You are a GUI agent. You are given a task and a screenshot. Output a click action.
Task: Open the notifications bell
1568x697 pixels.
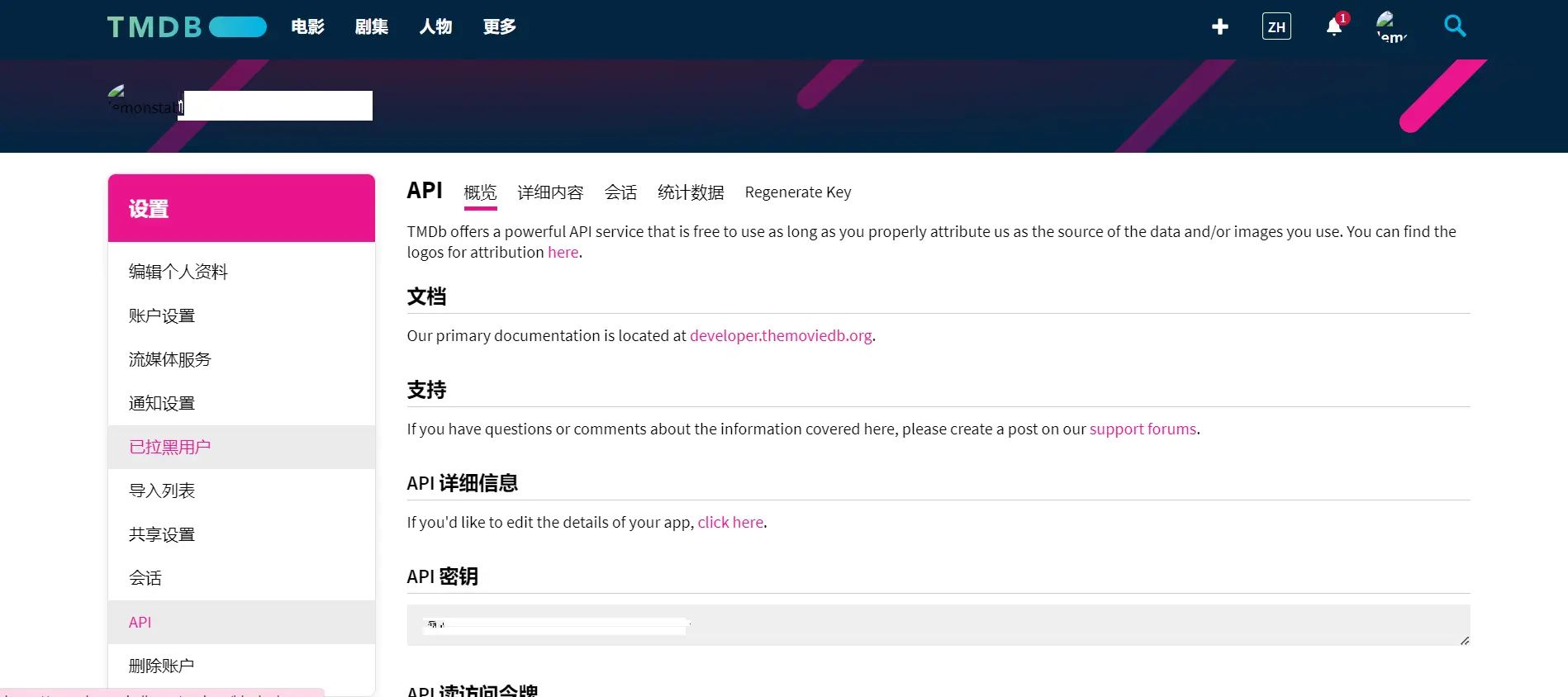[1334, 27]
